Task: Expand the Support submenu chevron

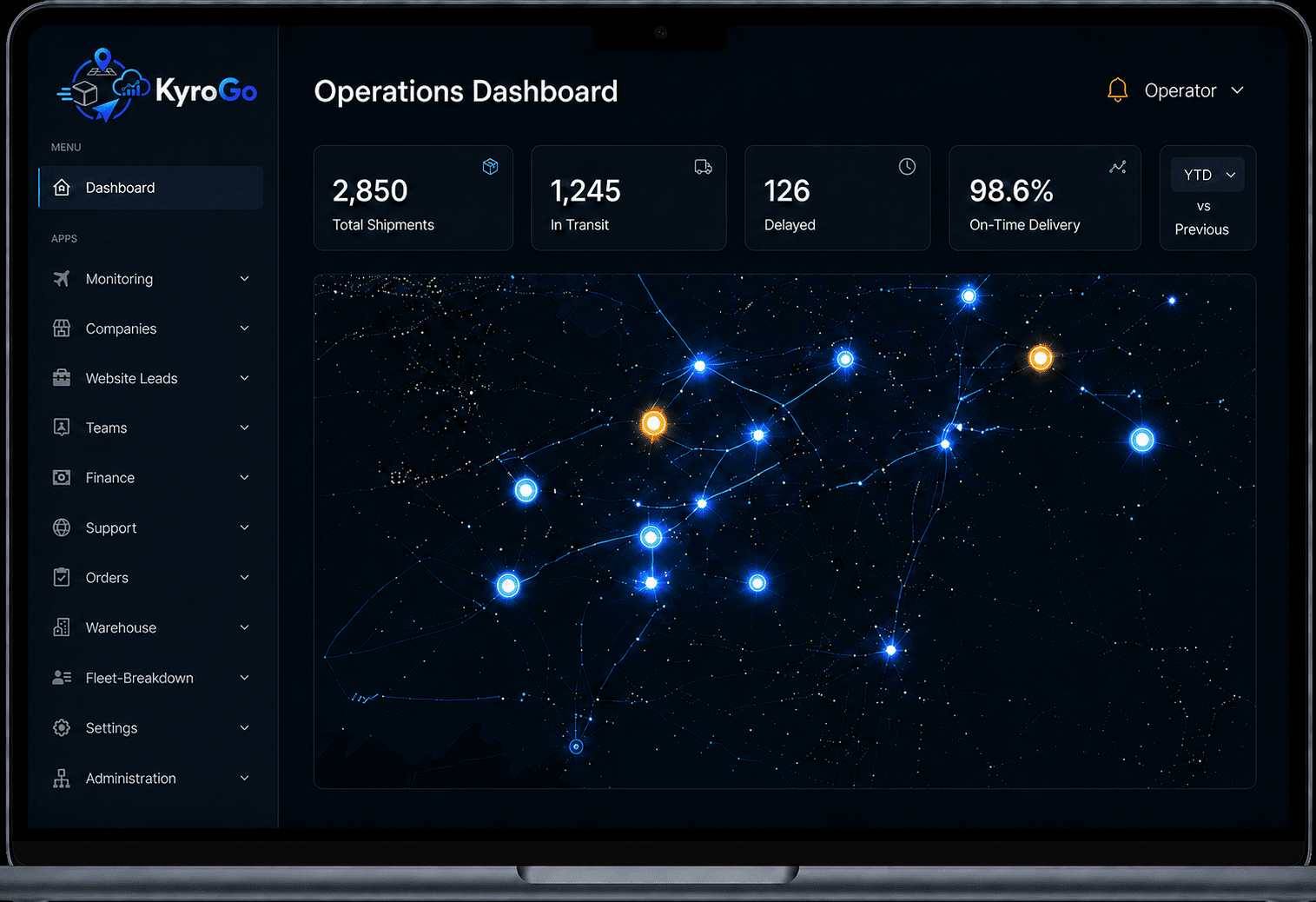Action: pyautogui.click(x=244, y=527)
